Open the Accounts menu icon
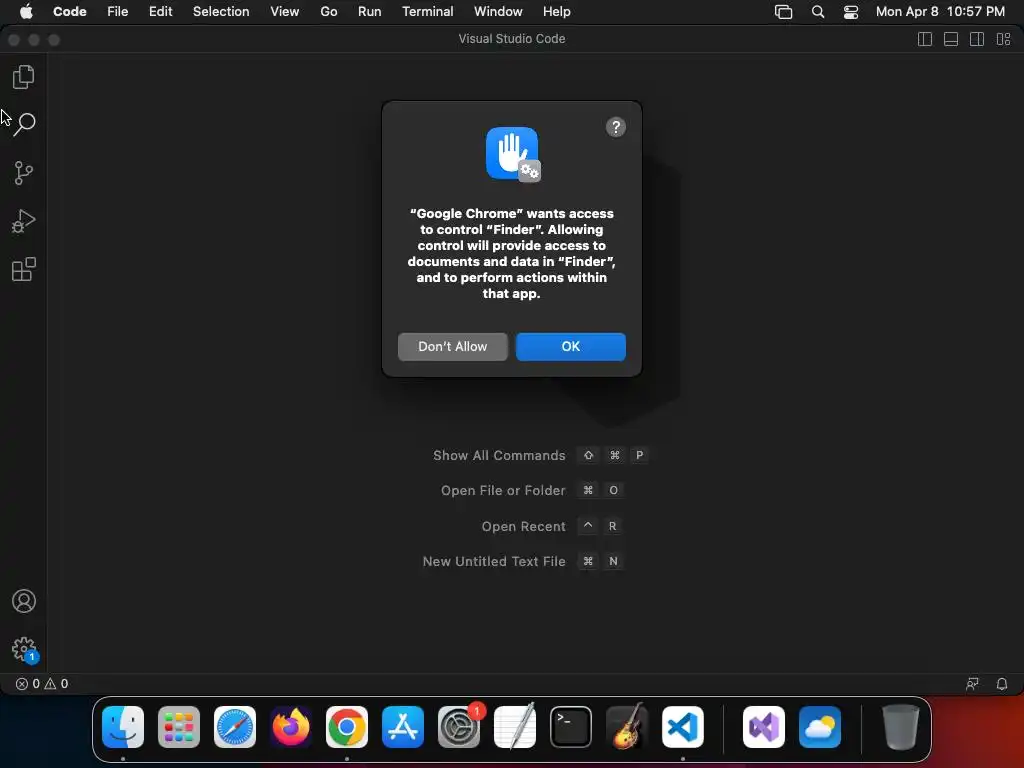The width and height of the screenshot is (1024, 768). [x=24, y=601]
